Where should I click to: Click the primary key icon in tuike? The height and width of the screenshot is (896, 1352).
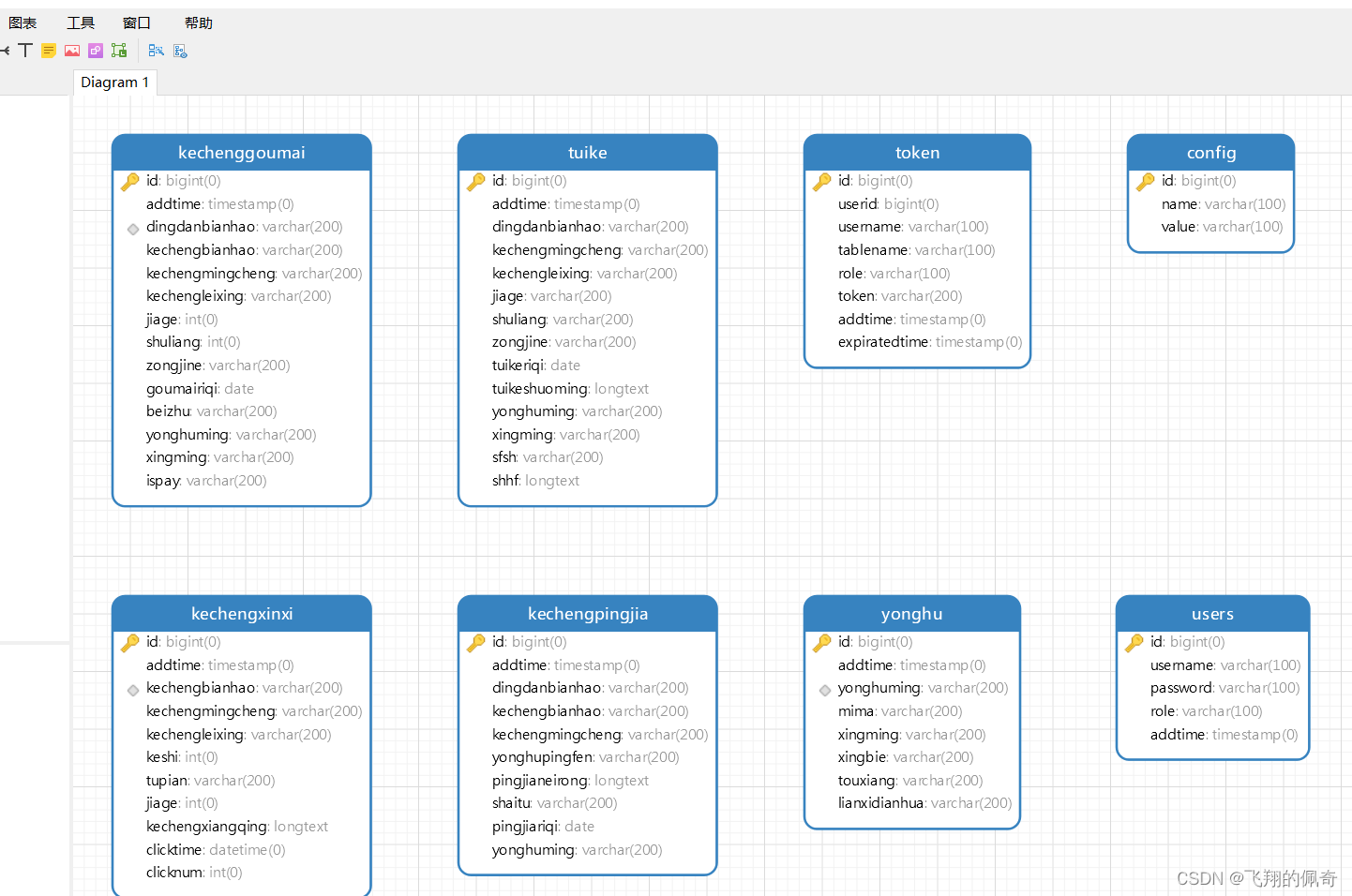pos(476,181)
